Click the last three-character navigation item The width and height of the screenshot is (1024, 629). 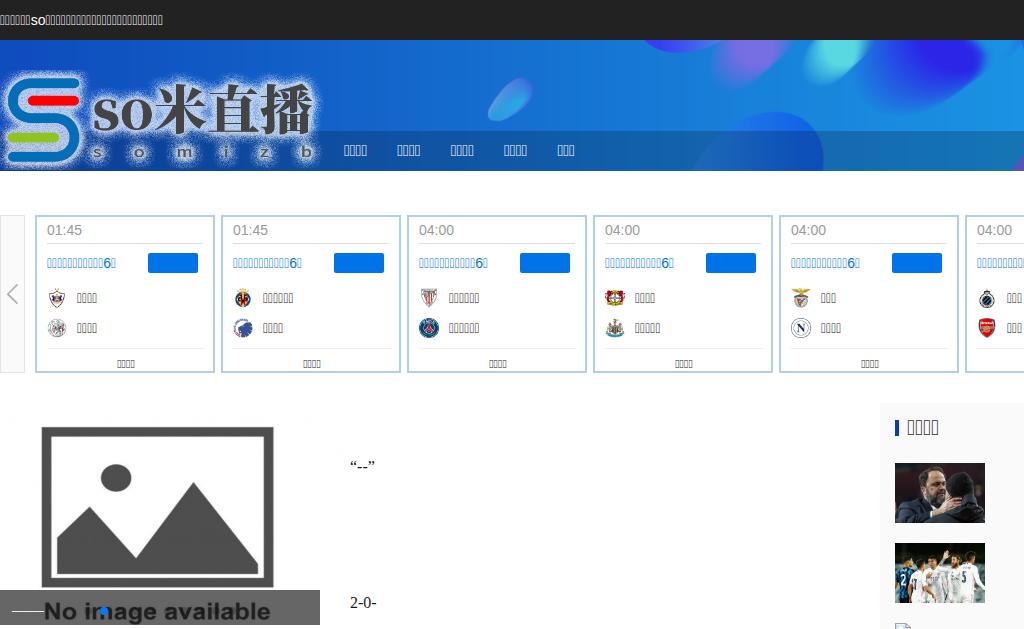(566, 151)
